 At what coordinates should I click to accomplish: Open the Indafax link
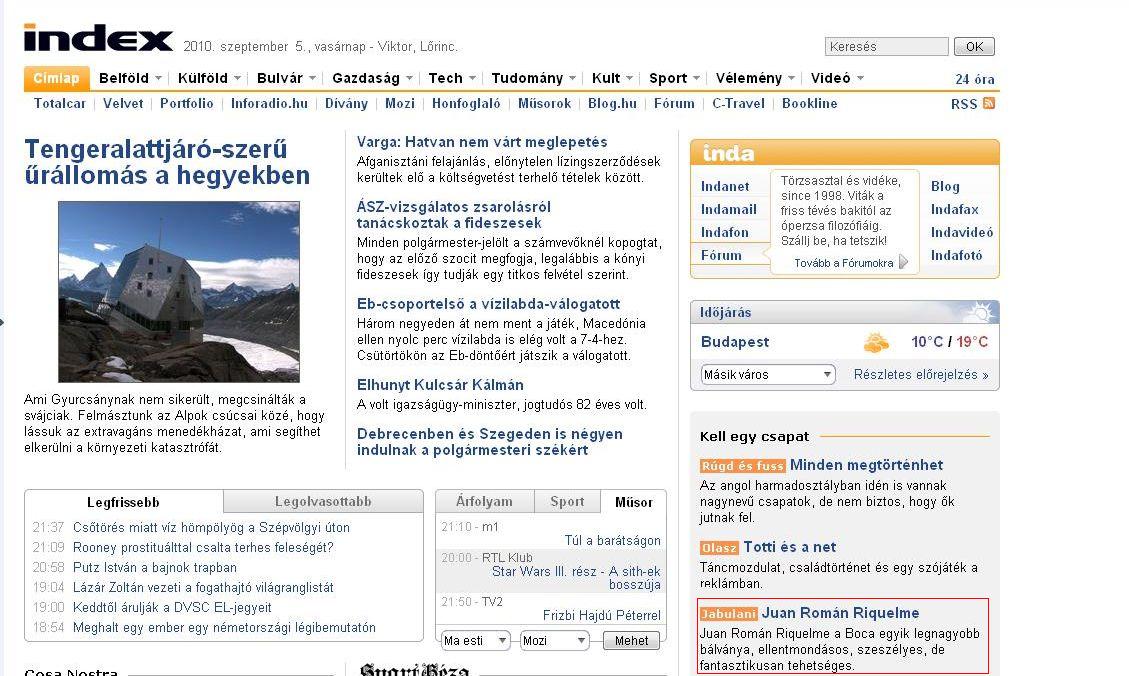(x=955, y=209)
